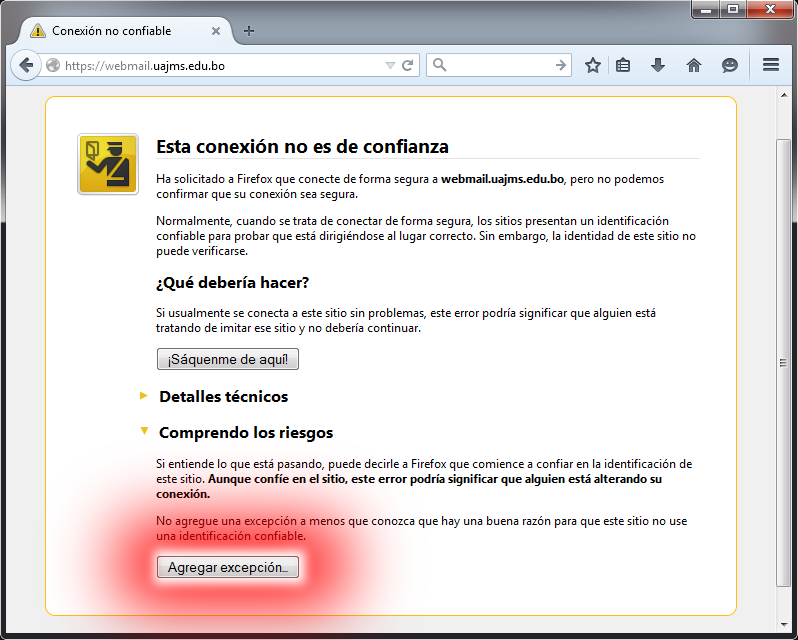Close the Conexión no confiable tab

[x=216, y=31]
